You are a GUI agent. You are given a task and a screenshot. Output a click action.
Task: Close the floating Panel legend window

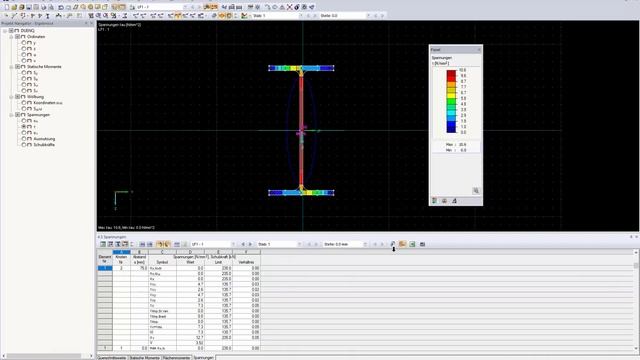(479, 50)
